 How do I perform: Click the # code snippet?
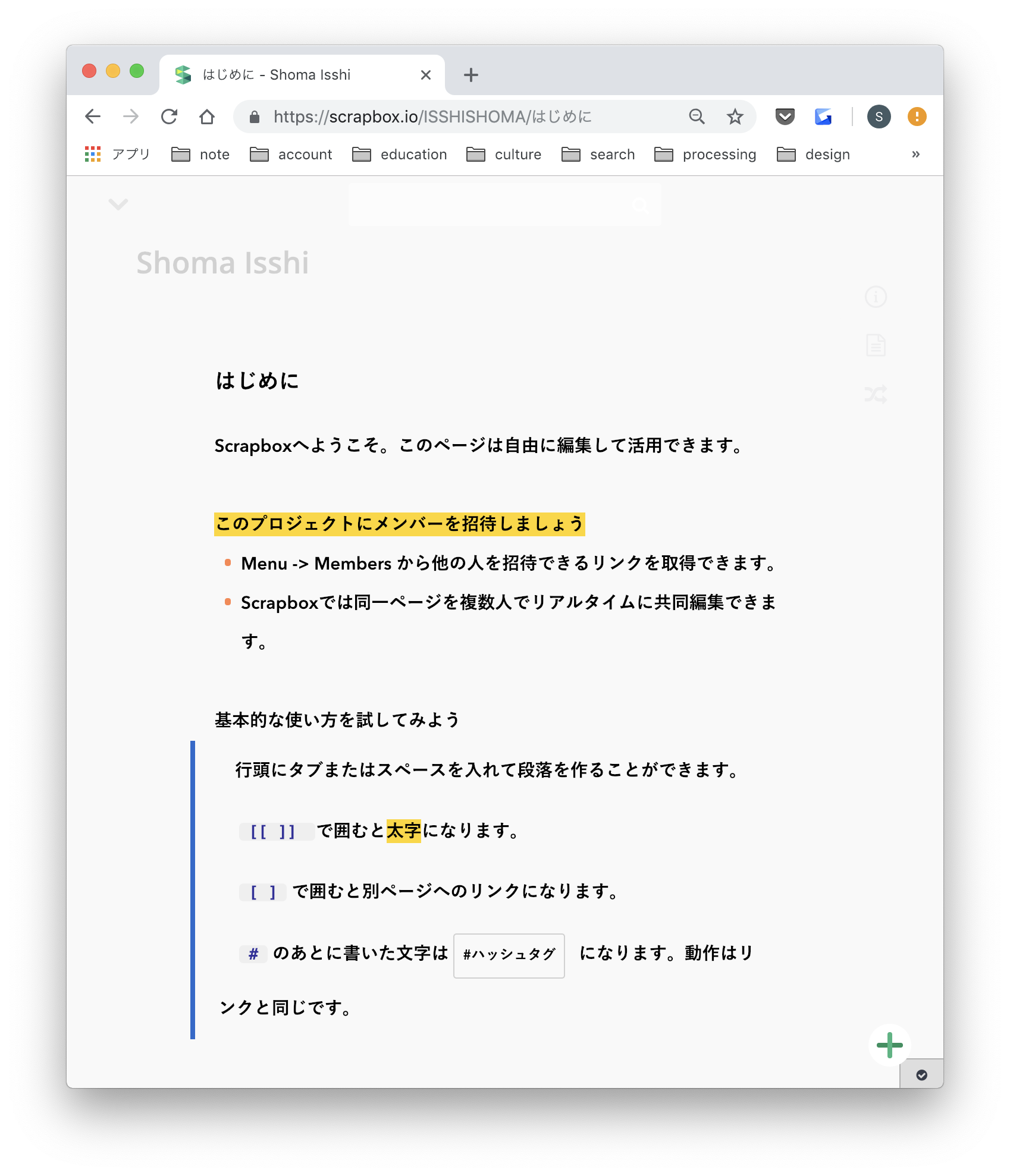click(x=253, y=954)
